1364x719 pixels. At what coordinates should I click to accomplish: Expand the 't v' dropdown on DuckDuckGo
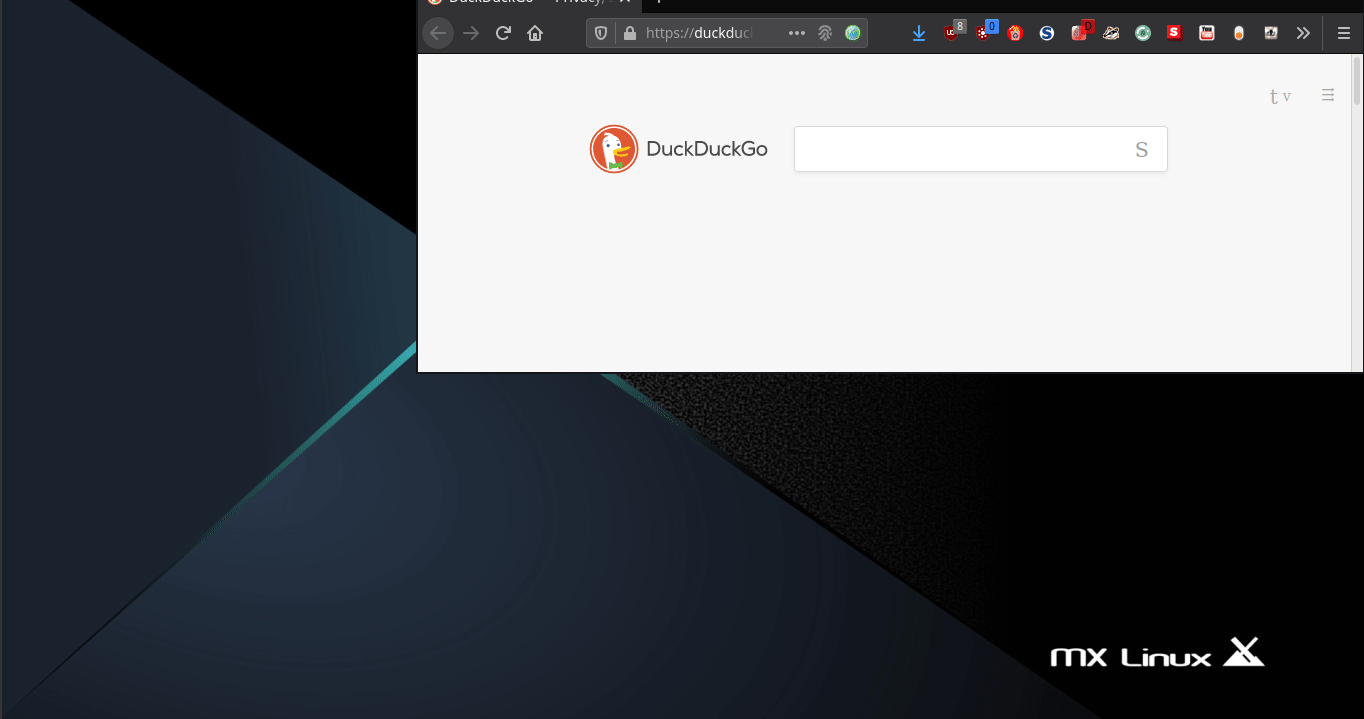click(x=1280, y=97)
